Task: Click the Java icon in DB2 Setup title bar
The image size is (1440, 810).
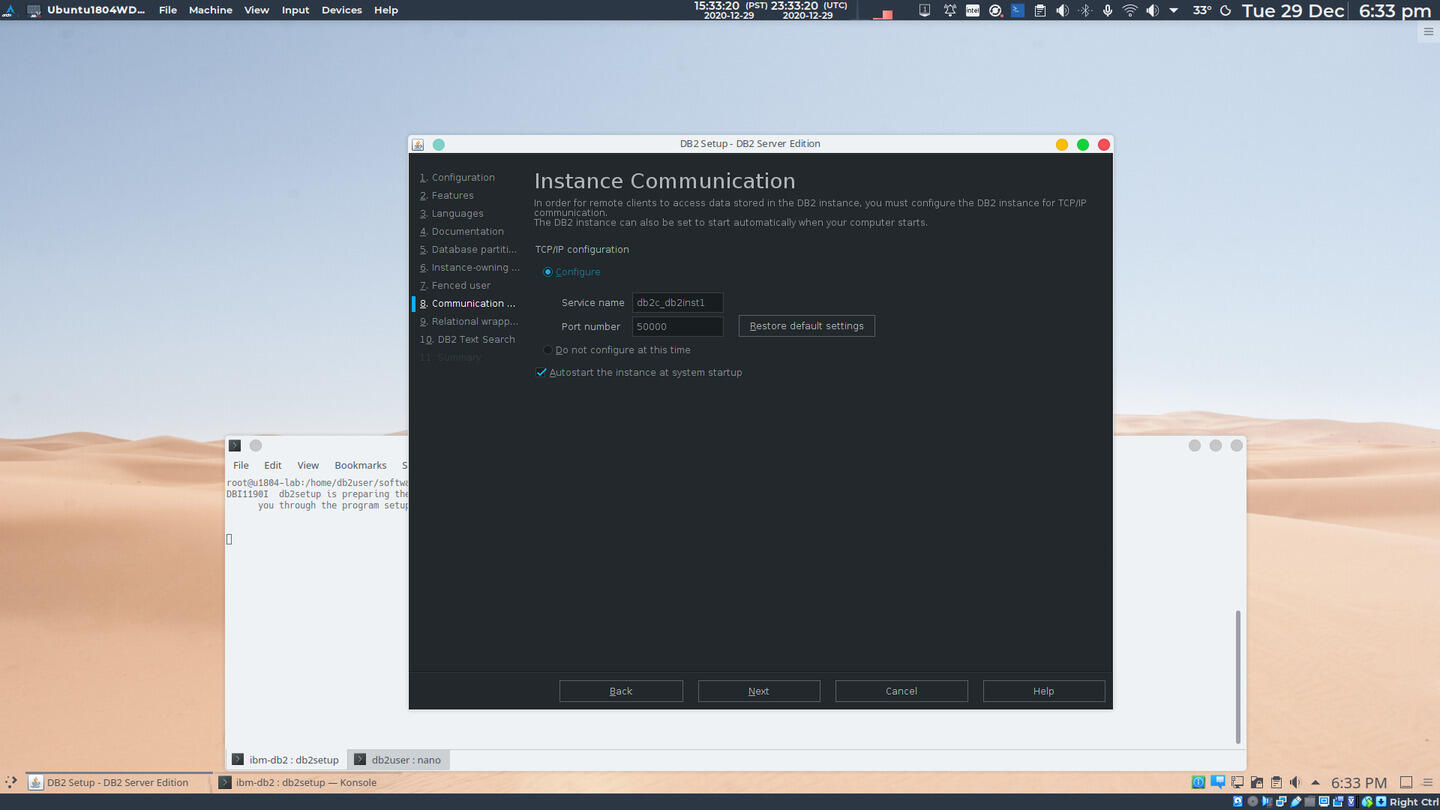Action: tap(418, 144)
